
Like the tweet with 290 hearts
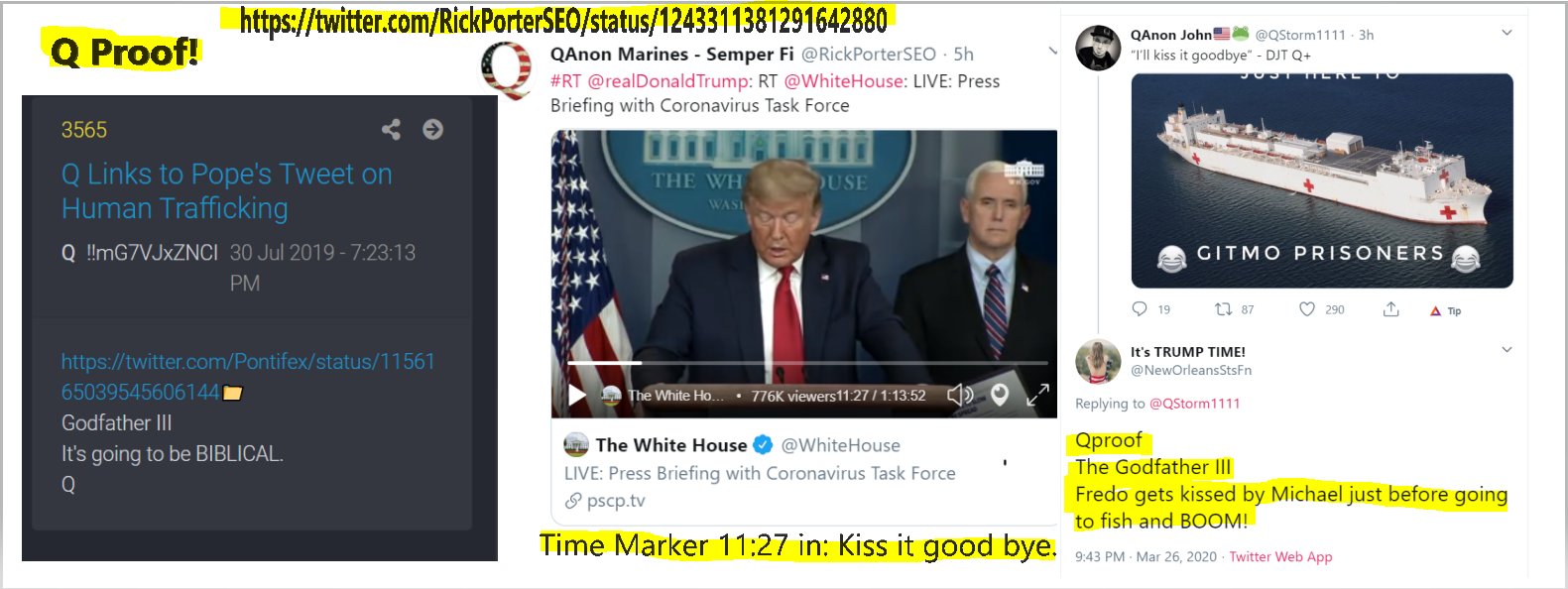(1307, 309)
